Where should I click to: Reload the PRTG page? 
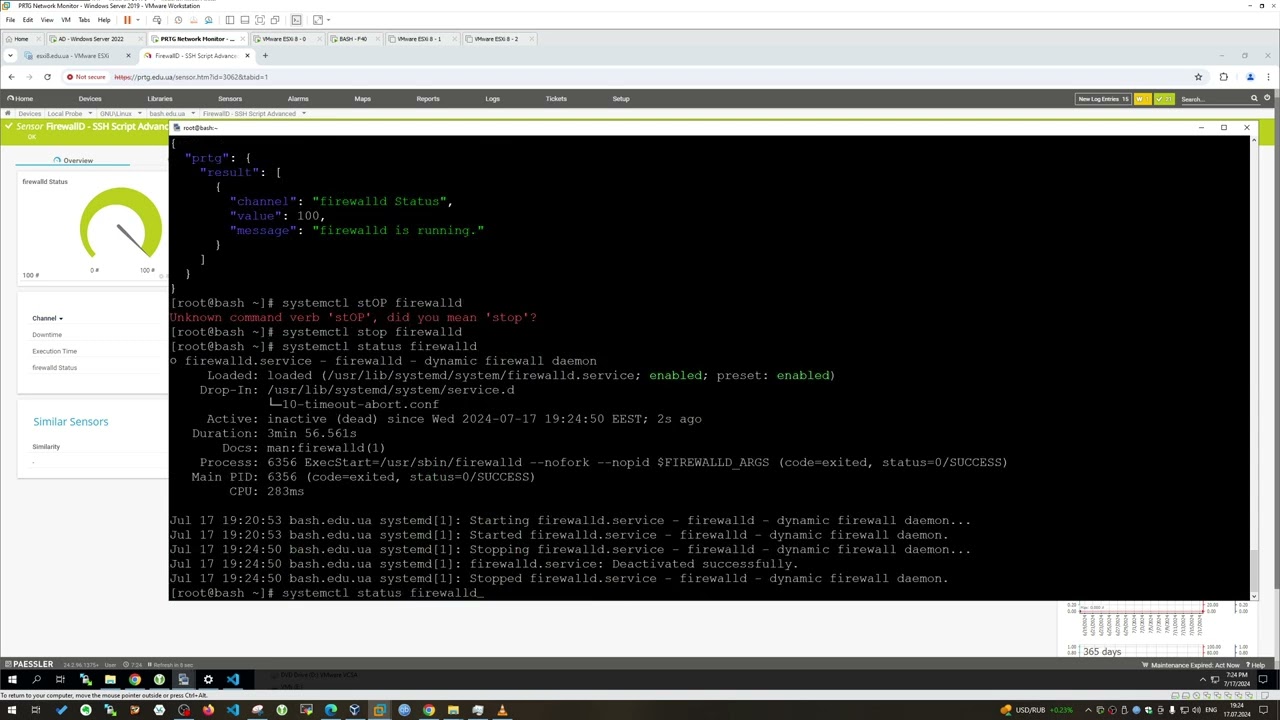(47, 77)
